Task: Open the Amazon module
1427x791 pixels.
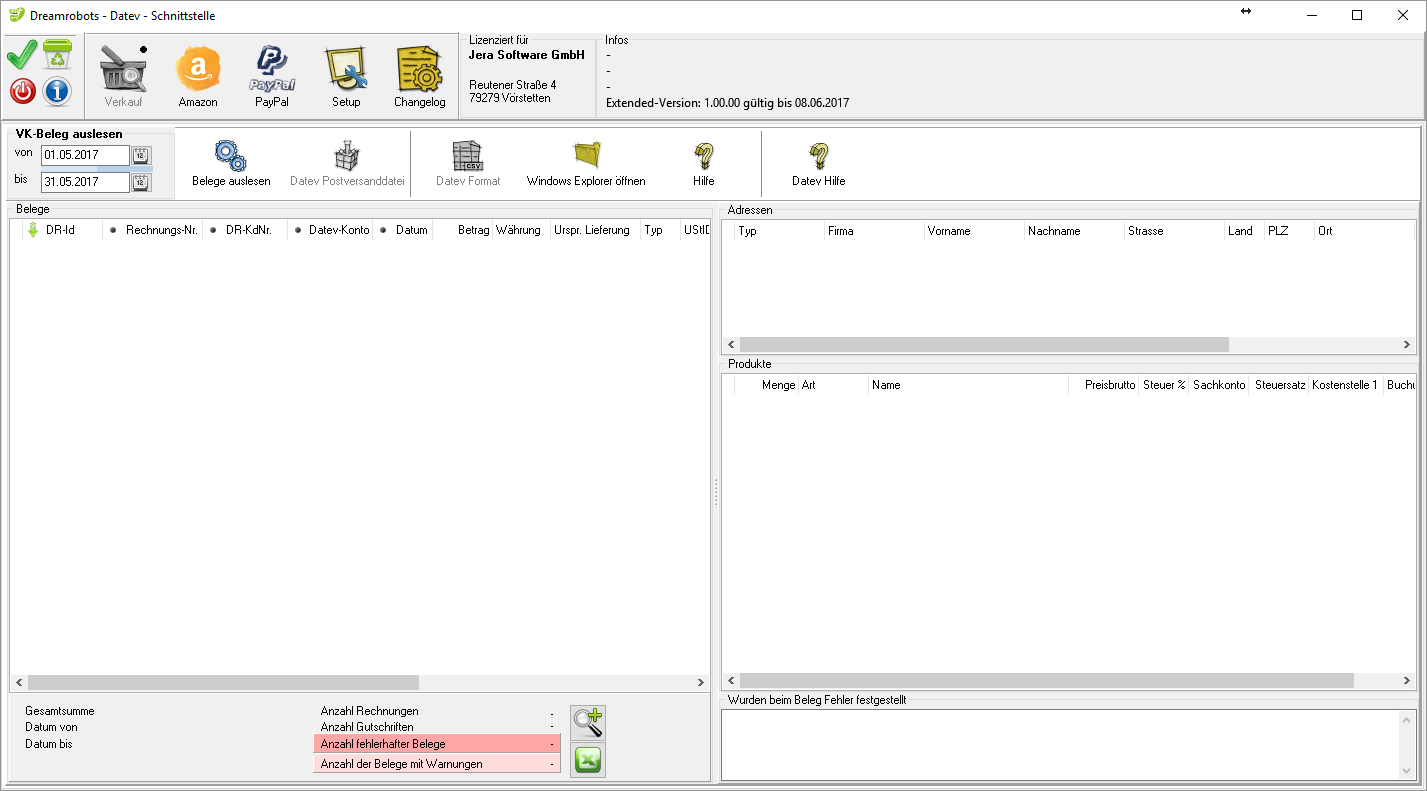Action: tap(198, 77)
